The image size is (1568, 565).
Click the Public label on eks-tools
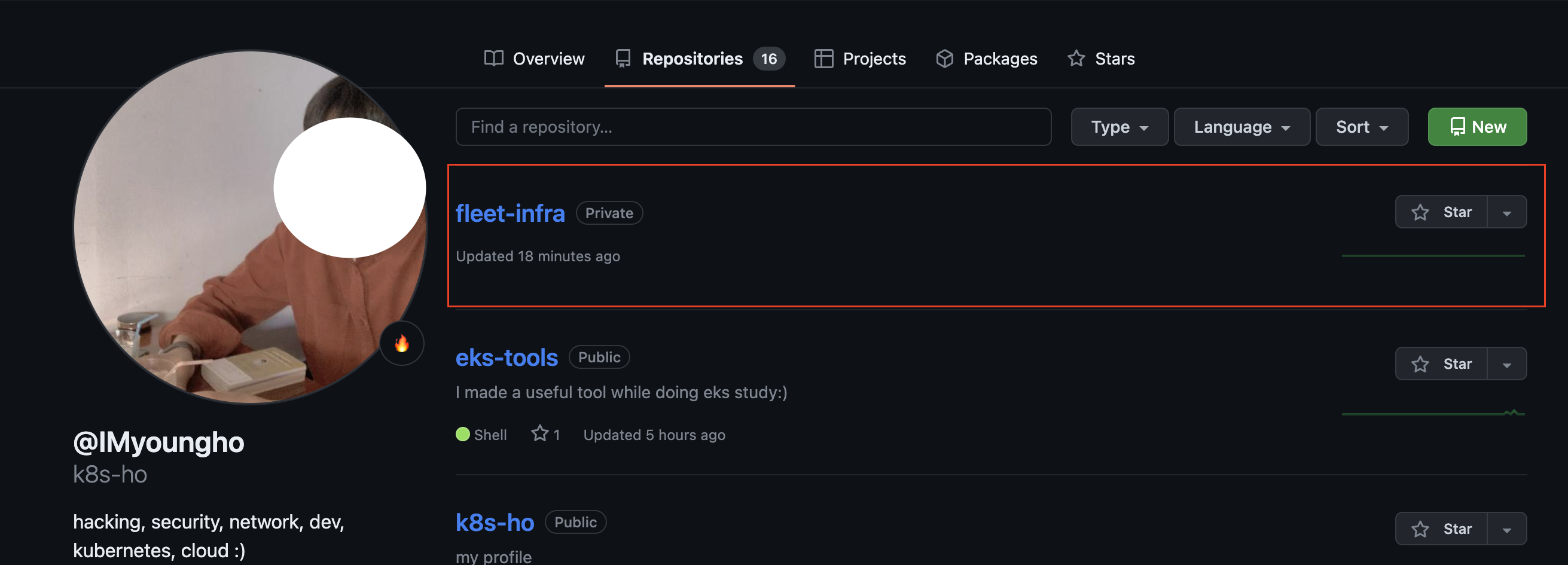click(599, 358)
